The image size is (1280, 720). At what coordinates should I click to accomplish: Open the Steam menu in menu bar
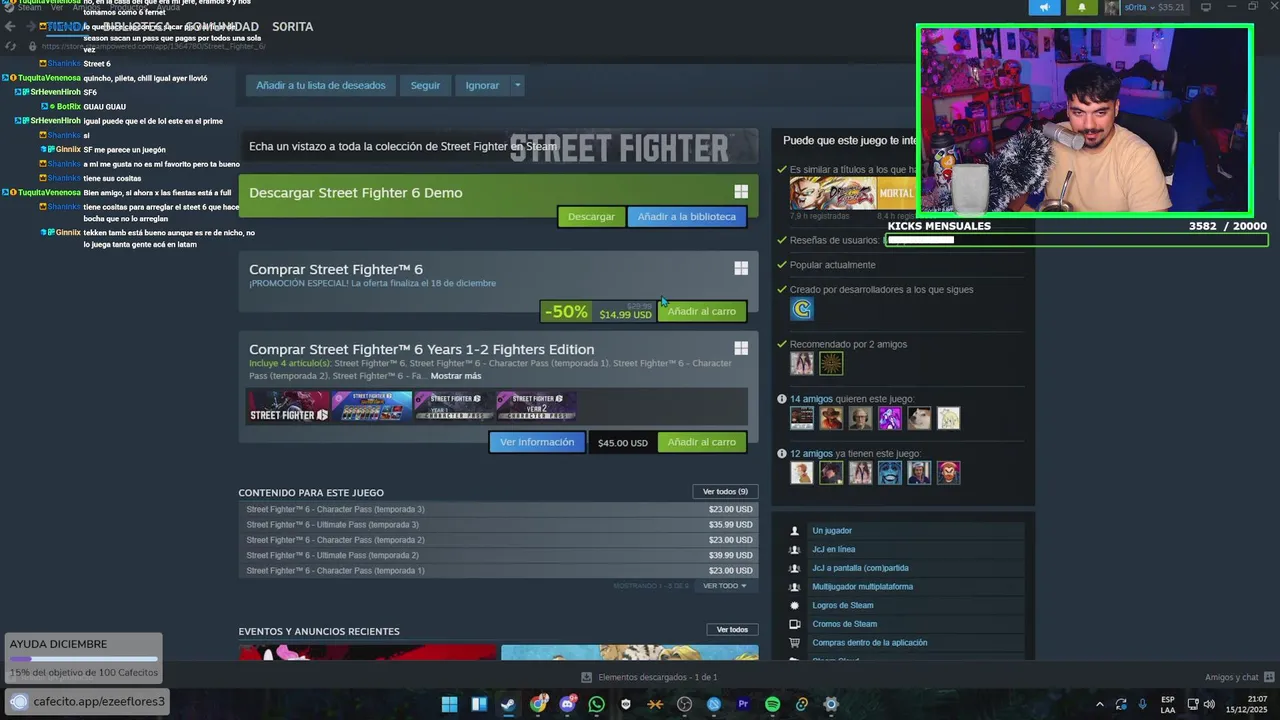[30, 8]
